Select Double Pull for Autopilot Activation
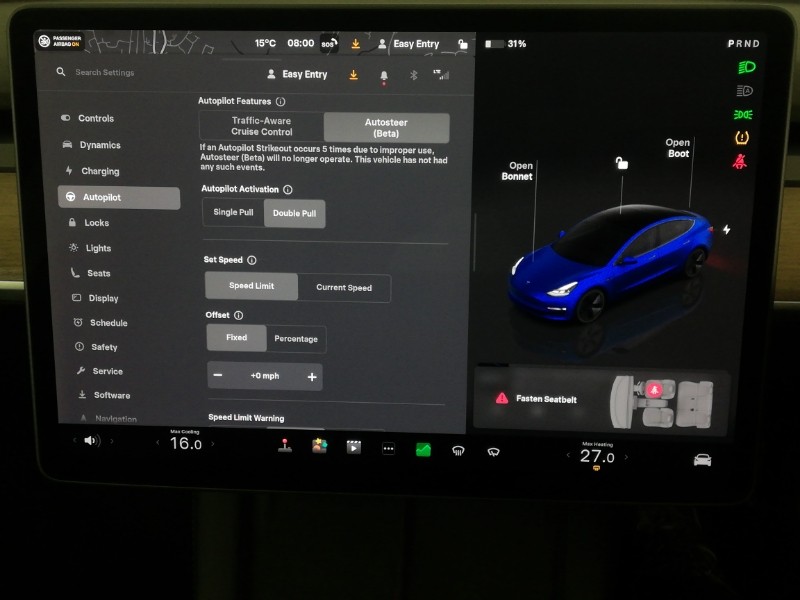This screenshot has height=600, width=800. coord(295,213)
